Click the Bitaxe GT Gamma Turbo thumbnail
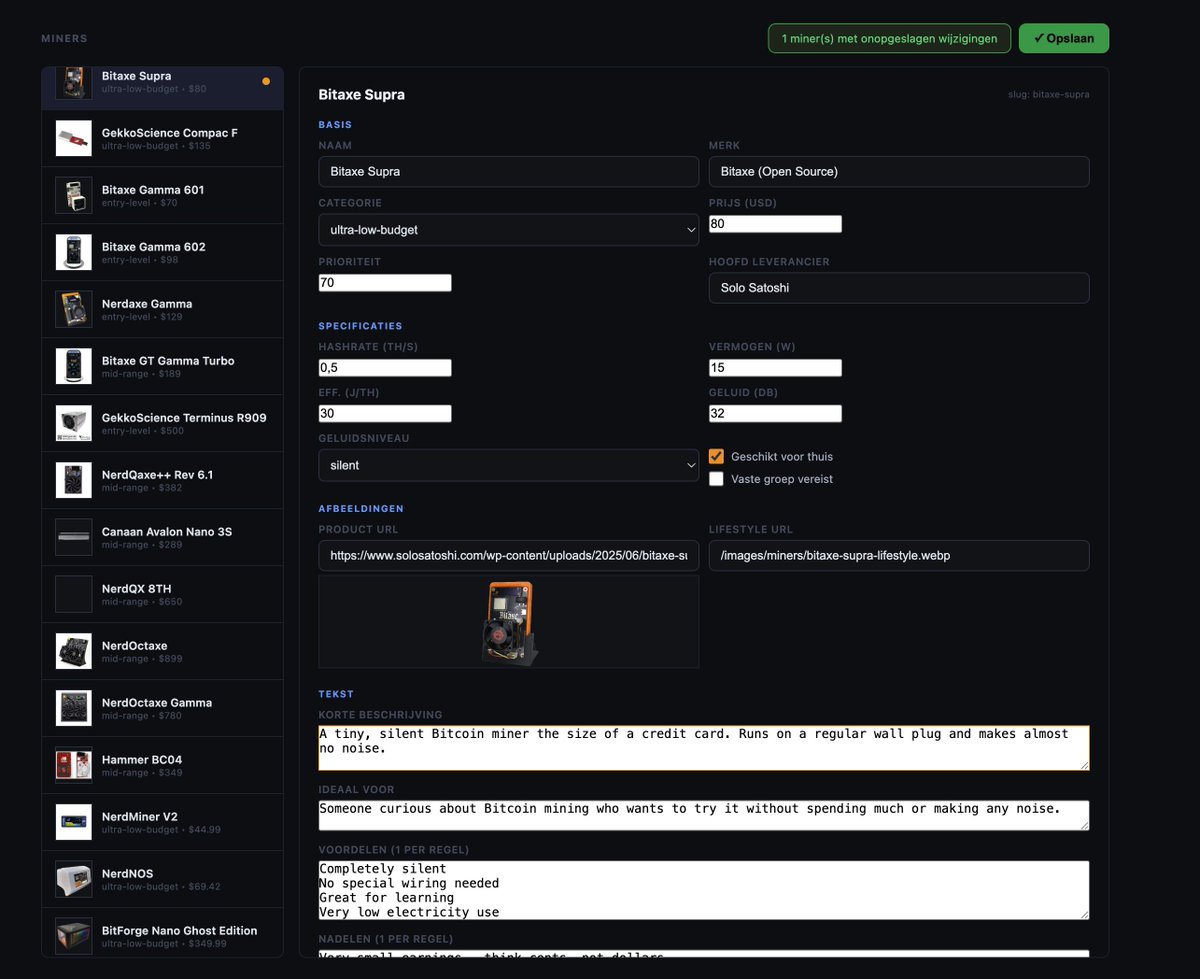 click(74, 366)
